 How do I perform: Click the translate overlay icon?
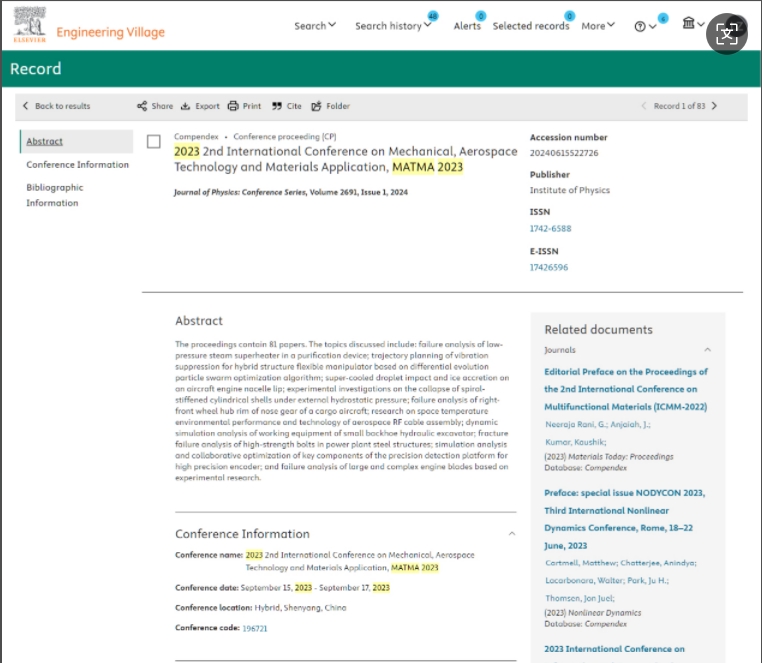click(727, 34)
